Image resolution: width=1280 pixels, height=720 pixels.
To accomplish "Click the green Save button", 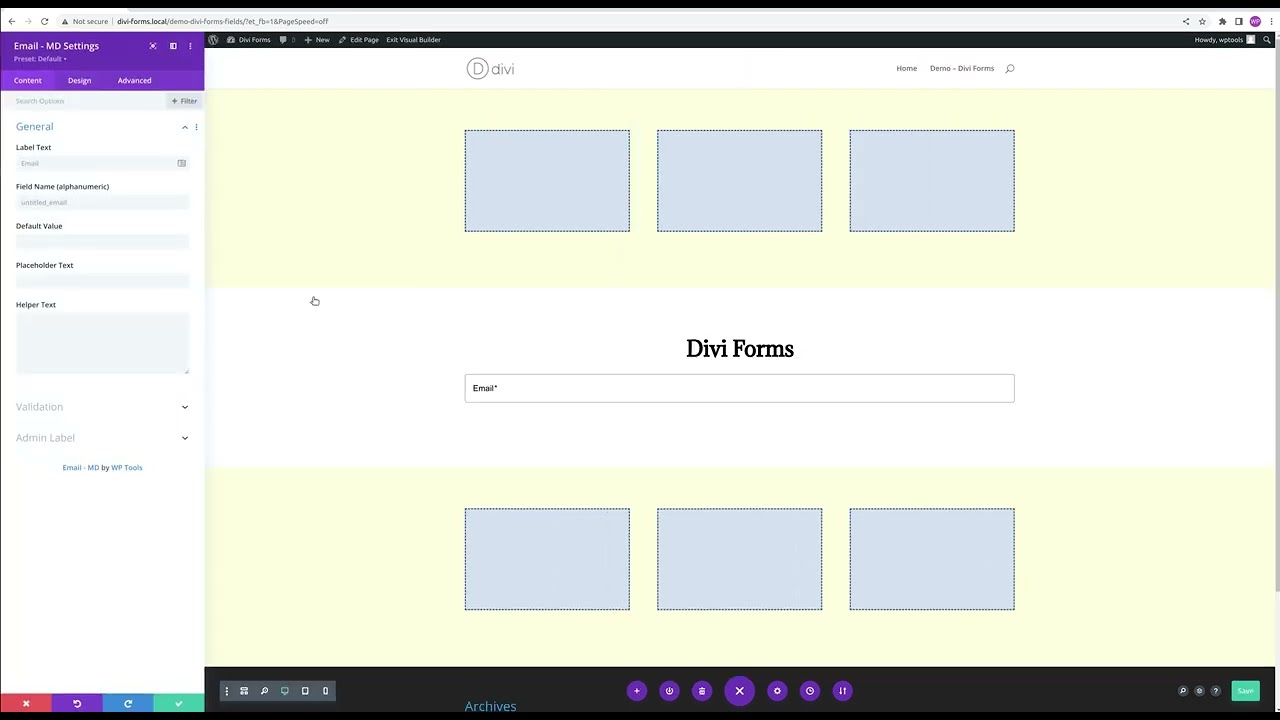I will [1245, 691].
